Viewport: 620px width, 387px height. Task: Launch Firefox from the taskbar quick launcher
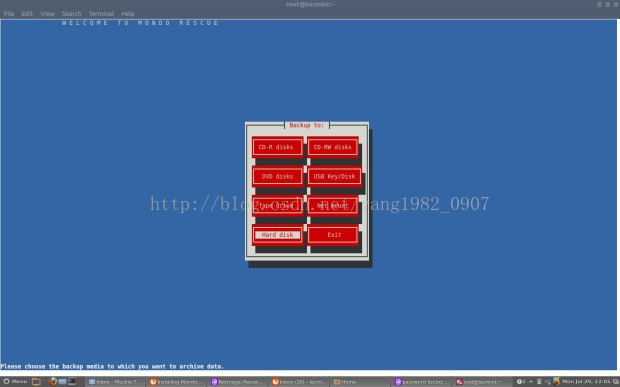pyautogui.click(x=53, y=381)
